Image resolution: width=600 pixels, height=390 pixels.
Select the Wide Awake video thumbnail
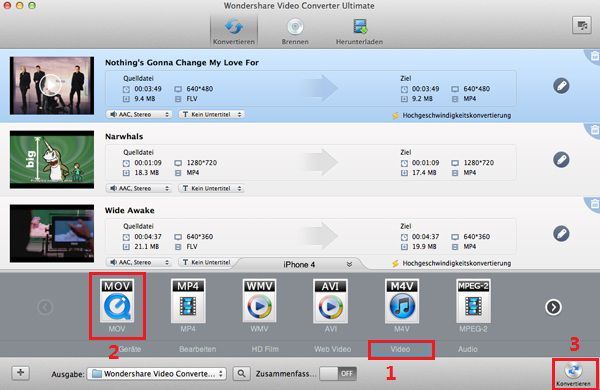coord(52,233)
